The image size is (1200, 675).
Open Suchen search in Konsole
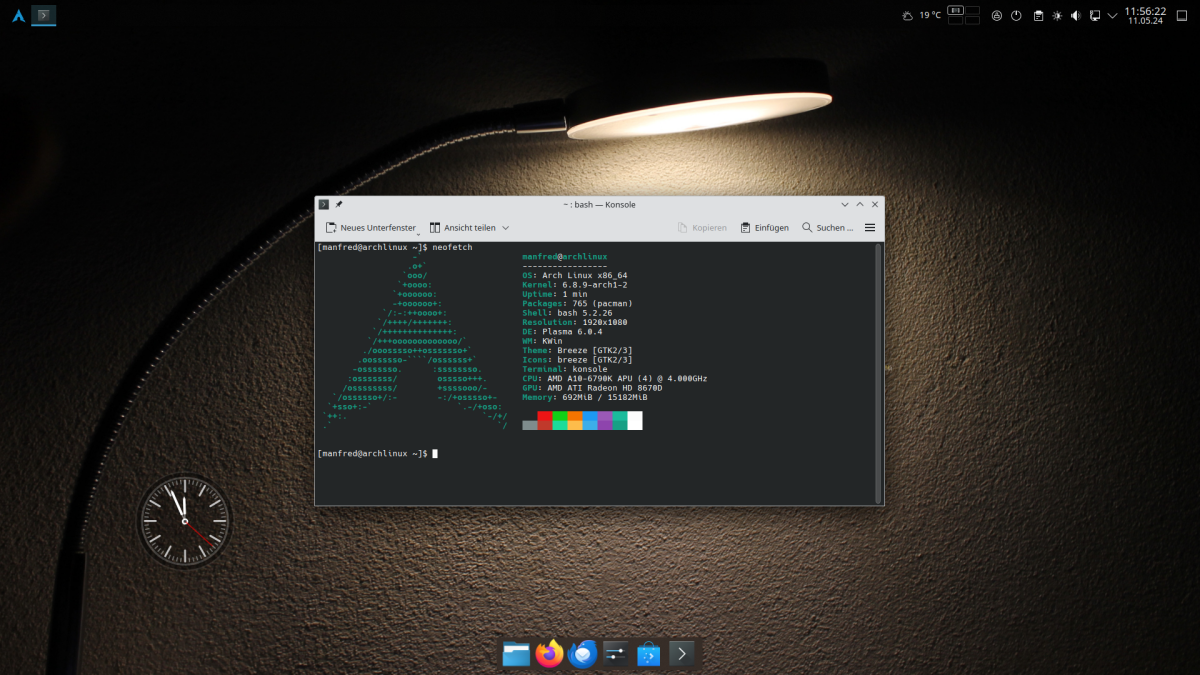(x=827, y=228)
